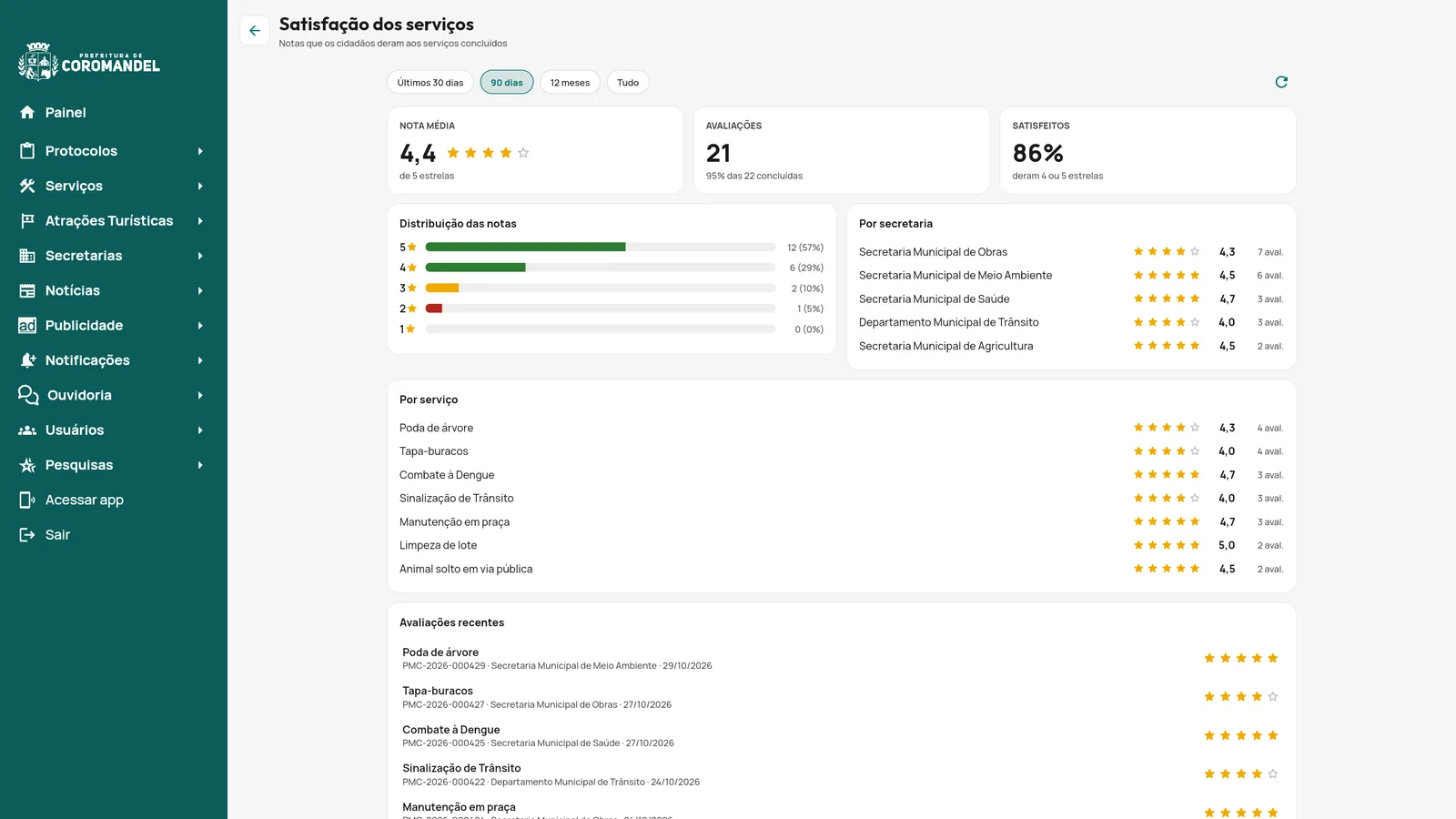1456x819 pixels.
Task: Click the Atrações Turísticas flag icon
Action: coord(27,220)
